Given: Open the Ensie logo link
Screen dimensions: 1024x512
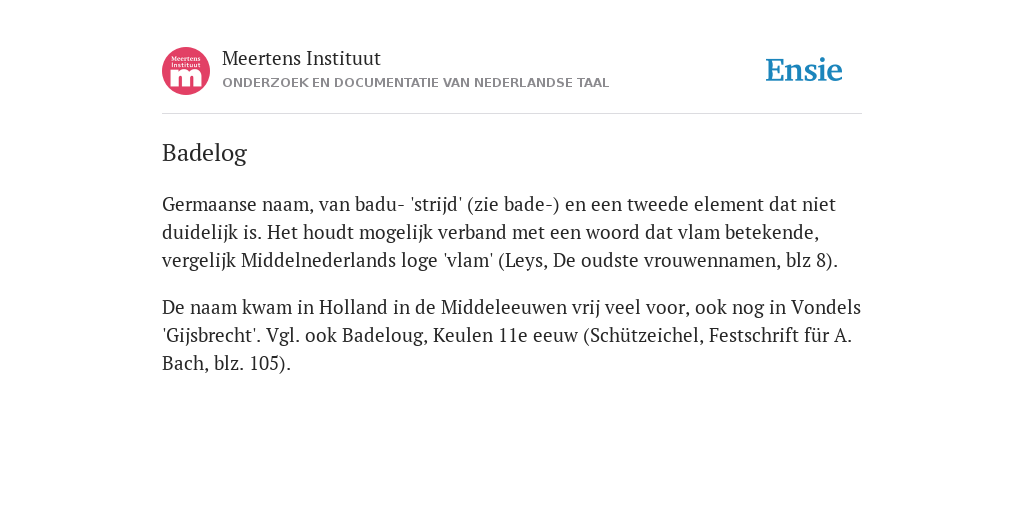Looking at the screenshot, I should [804, 70].
